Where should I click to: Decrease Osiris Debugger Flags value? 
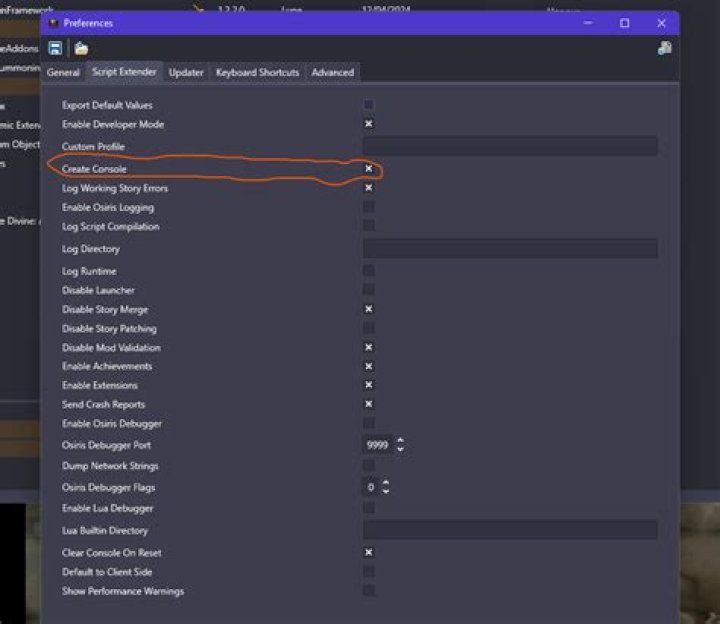click(386, 492)
